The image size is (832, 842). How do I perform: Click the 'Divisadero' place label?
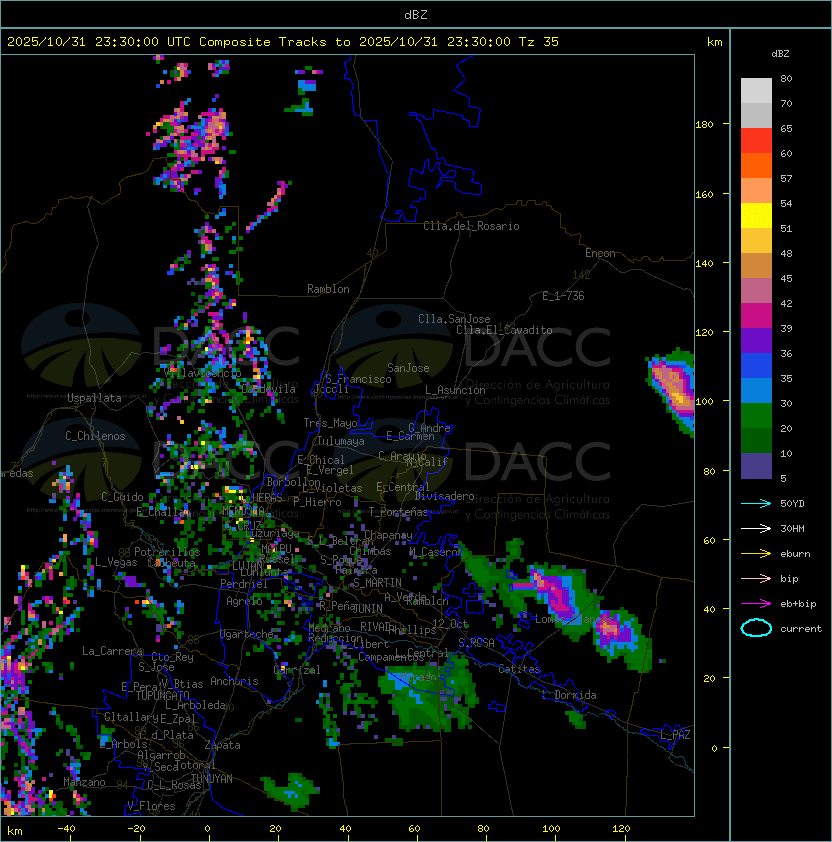point(444,496)
